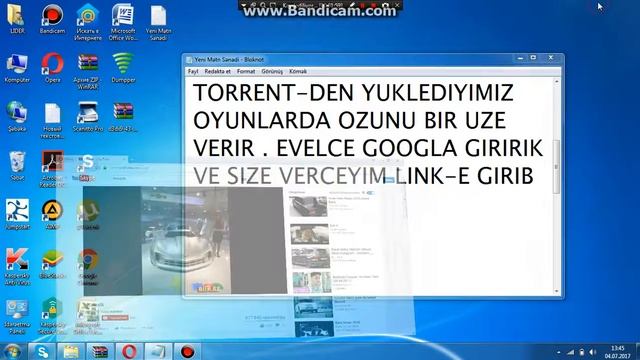The width and height of the screenshot is (640, 360).
Task: Launch Scanitto Pro desktop shortcut
Action: (x=88, y=117)
